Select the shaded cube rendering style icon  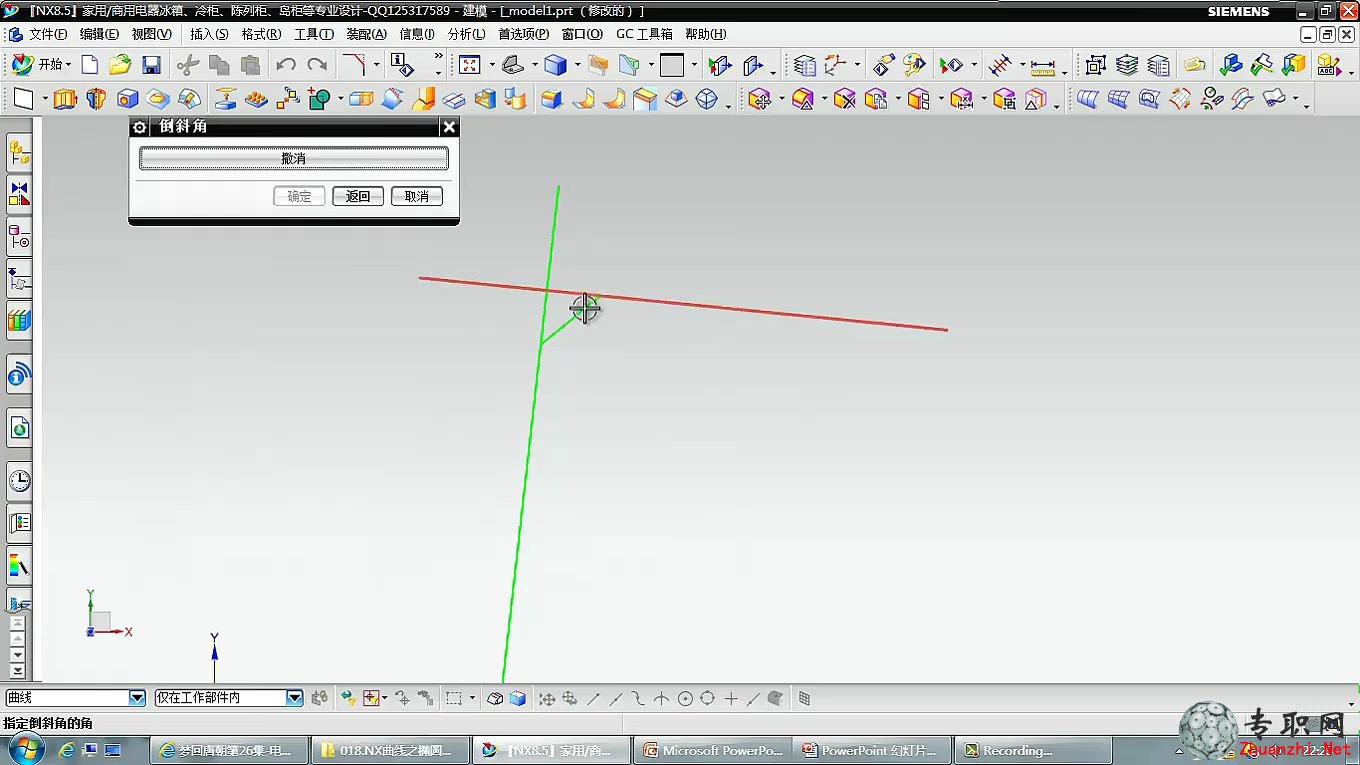click(555, 65)
